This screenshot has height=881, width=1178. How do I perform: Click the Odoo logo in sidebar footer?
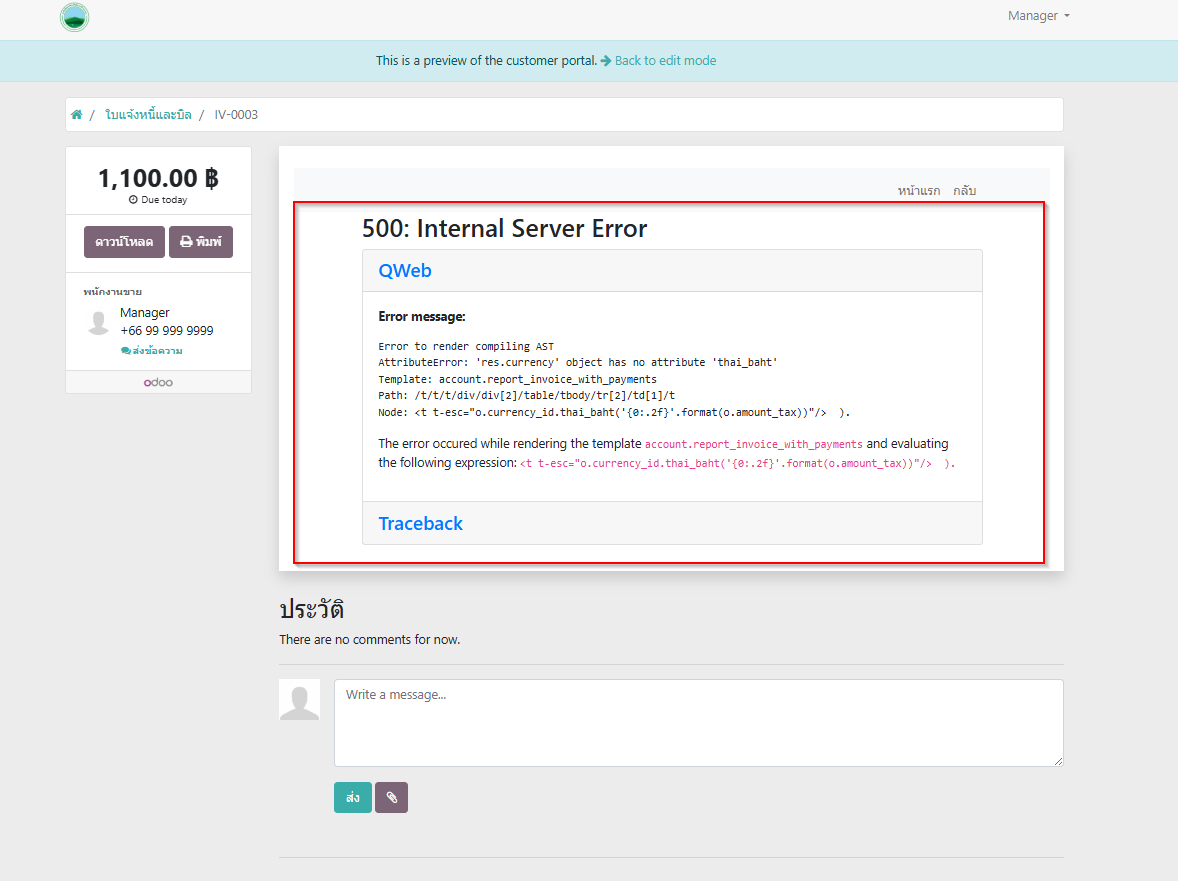pyautogui.click(x=158, y=383)
